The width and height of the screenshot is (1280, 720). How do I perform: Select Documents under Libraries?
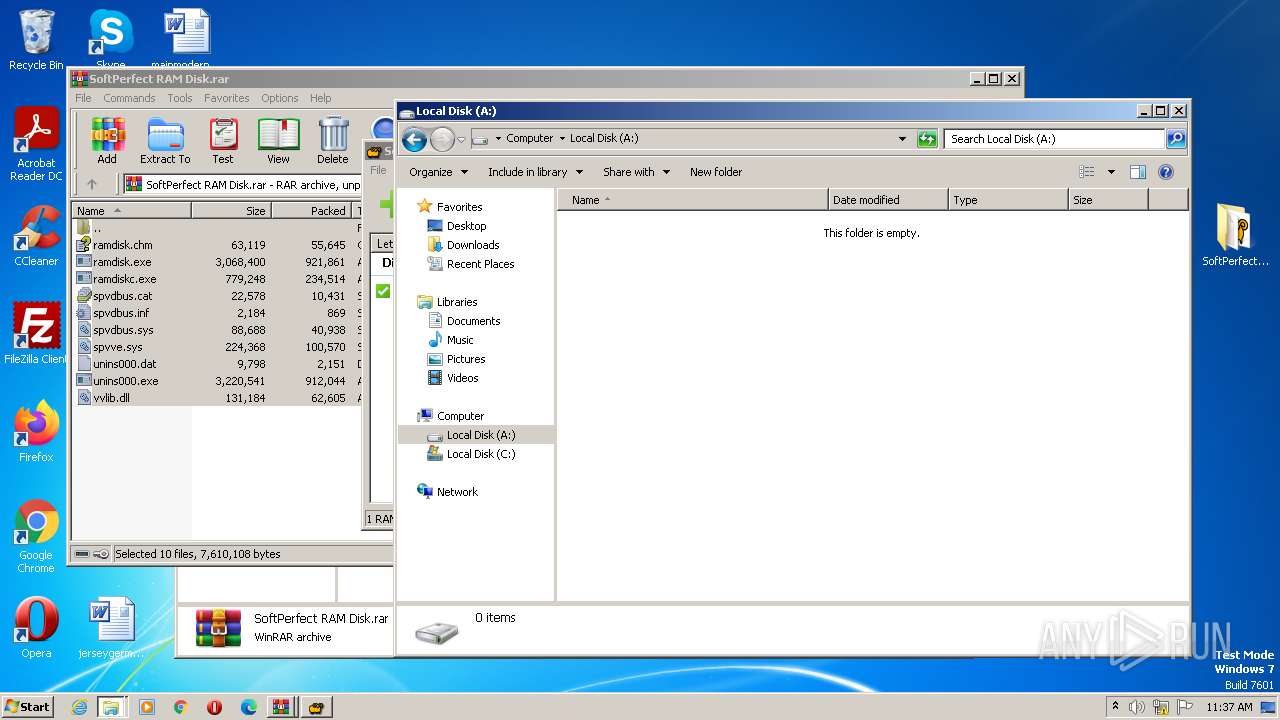click(x=473, y=321)
